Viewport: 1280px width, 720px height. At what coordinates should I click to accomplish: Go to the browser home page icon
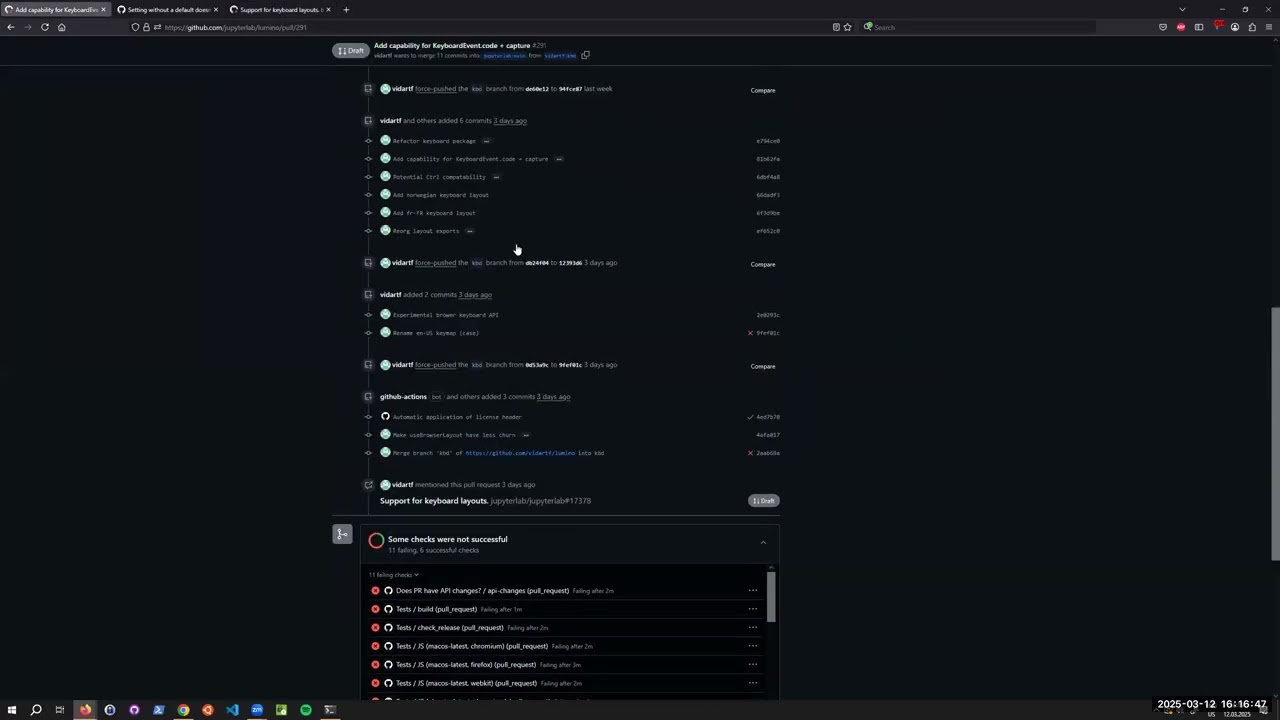coord(61,27)
